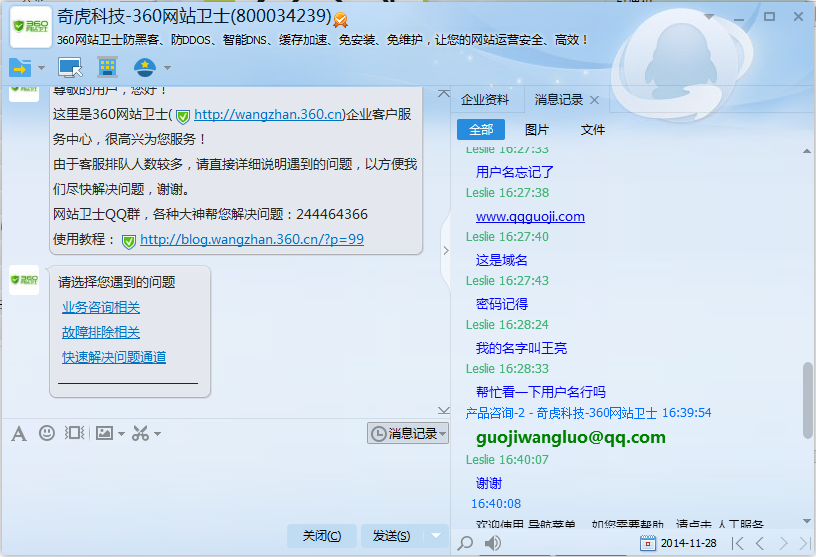Choose 故障排除相关 option
Viewport: 816px width, 557px height.
(101, 332)
